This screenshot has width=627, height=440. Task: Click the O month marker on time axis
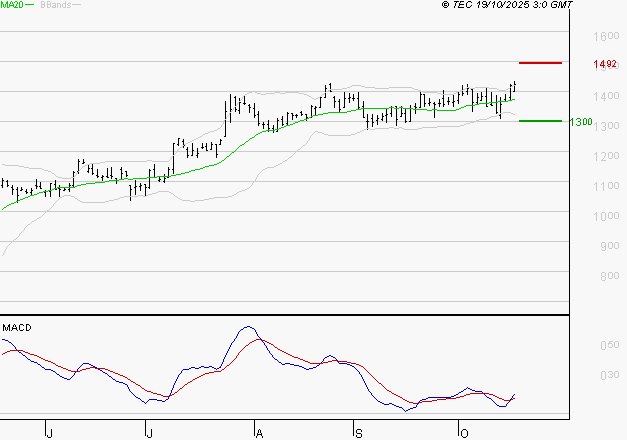(464, 434)
